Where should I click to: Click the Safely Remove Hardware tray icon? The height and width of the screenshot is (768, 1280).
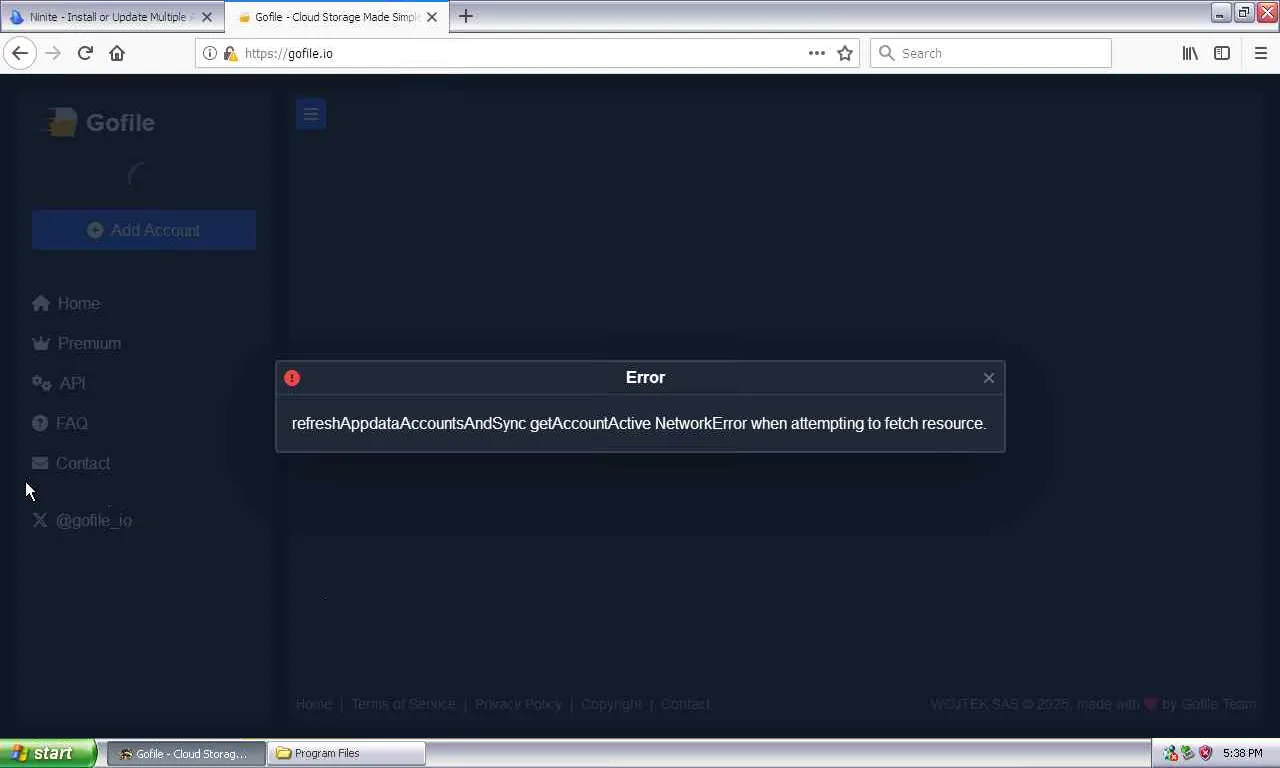[1188, 753]
